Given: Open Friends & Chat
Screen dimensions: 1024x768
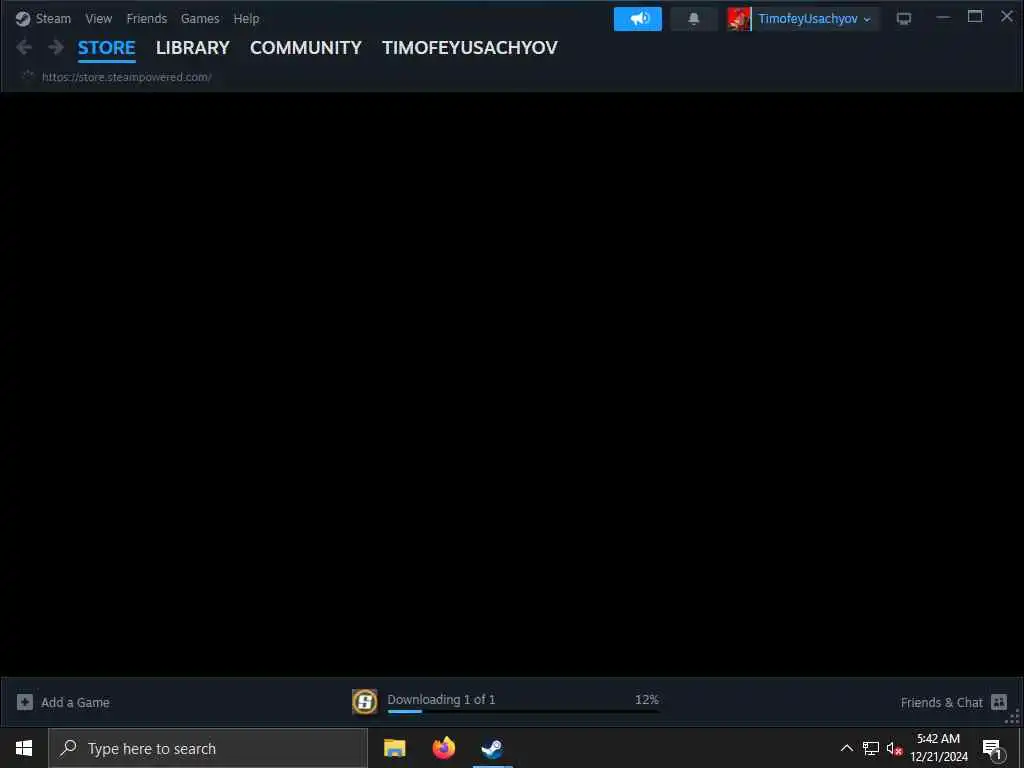Looking at the screenshot, I should [x=941, y=703].
